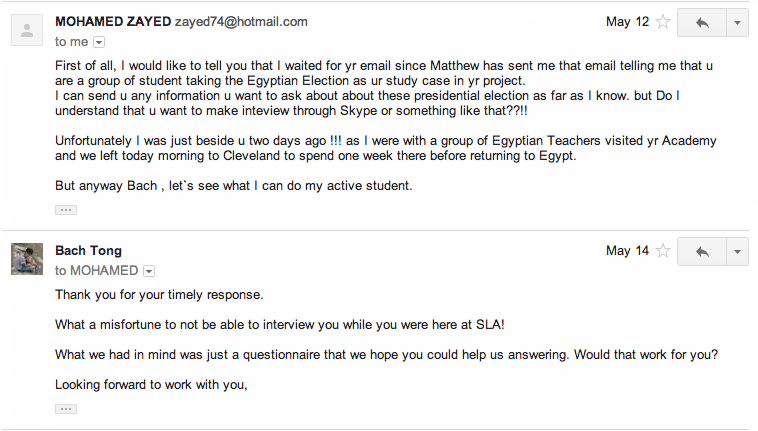Screen dimensions: 758x431
Task: Star Bach Tong's May 14 message
Action: [x=662, y=251]
